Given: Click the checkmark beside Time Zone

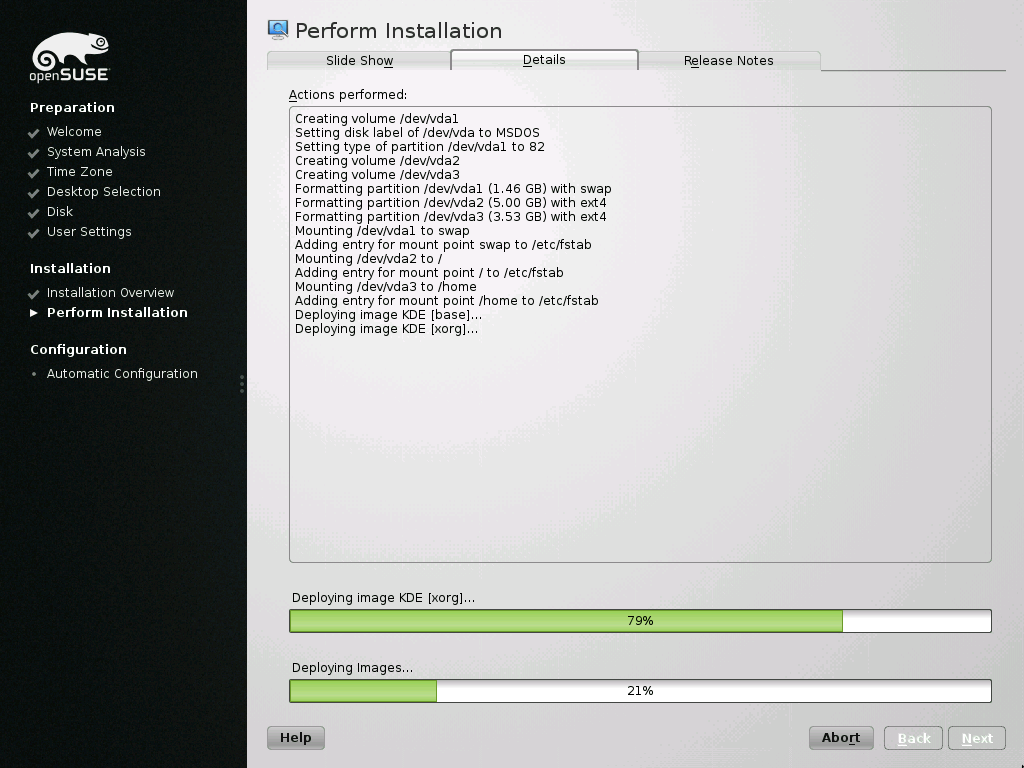Looking at the screenshot, I should 34,173.
